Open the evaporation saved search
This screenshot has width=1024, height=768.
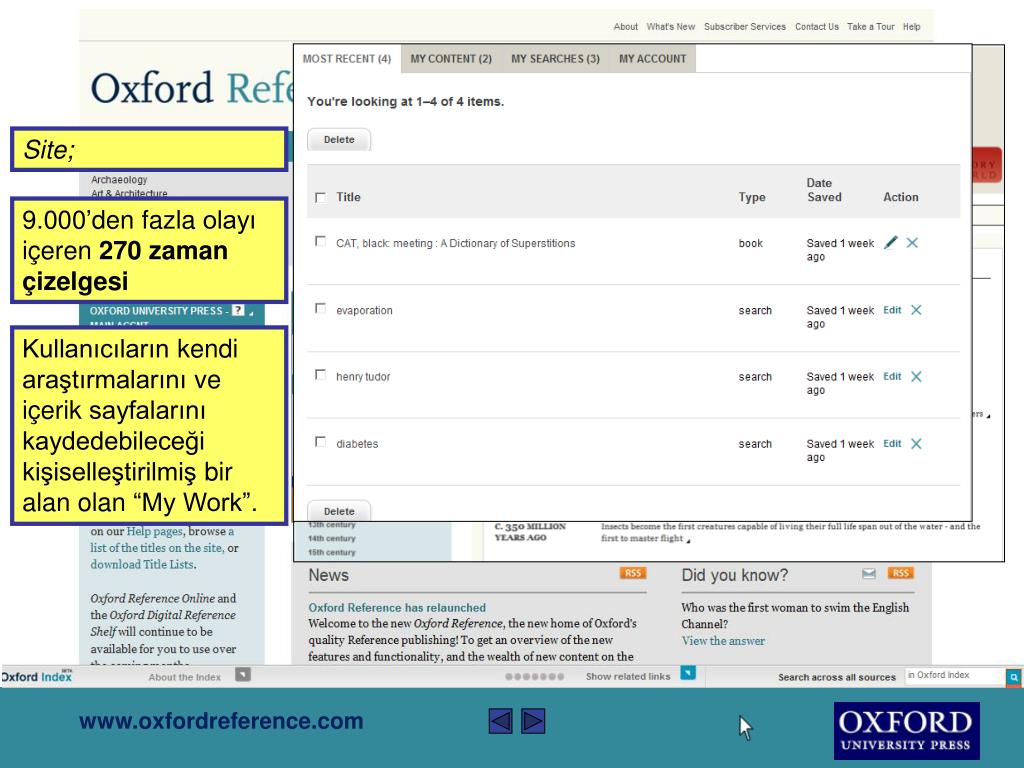point(364,311)
